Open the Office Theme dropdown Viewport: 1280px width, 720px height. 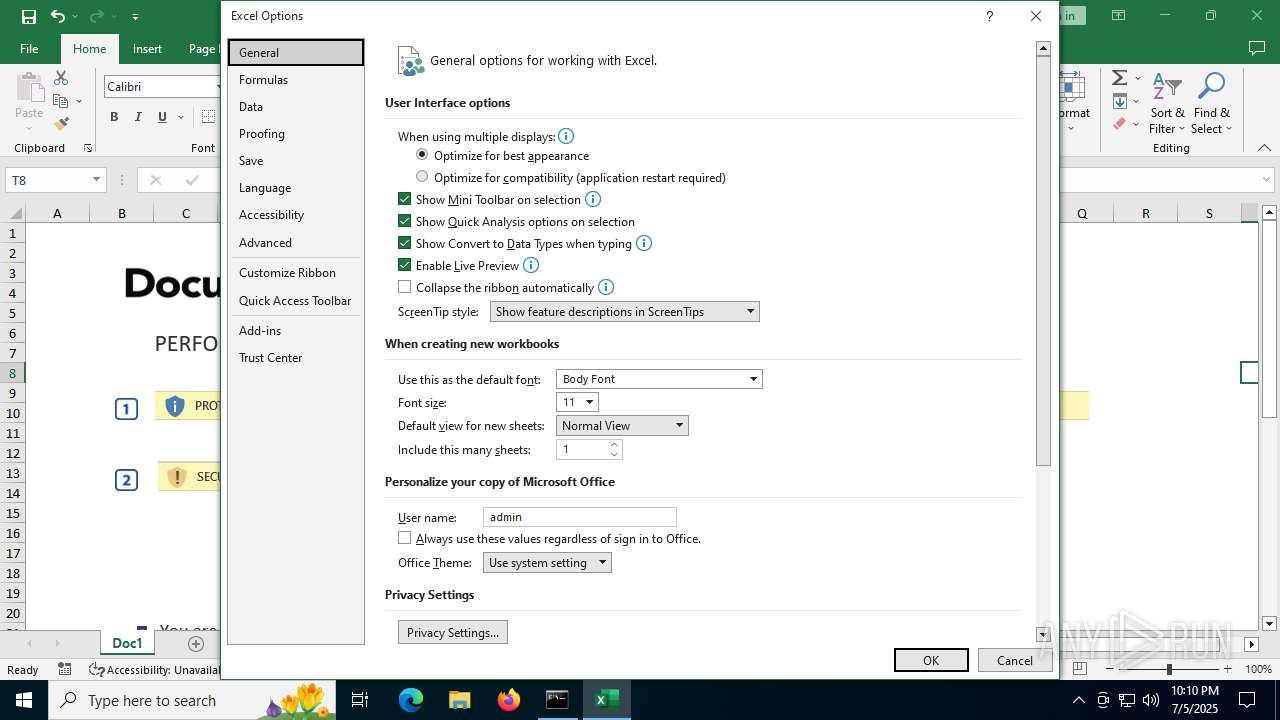(x=547, y=563)
